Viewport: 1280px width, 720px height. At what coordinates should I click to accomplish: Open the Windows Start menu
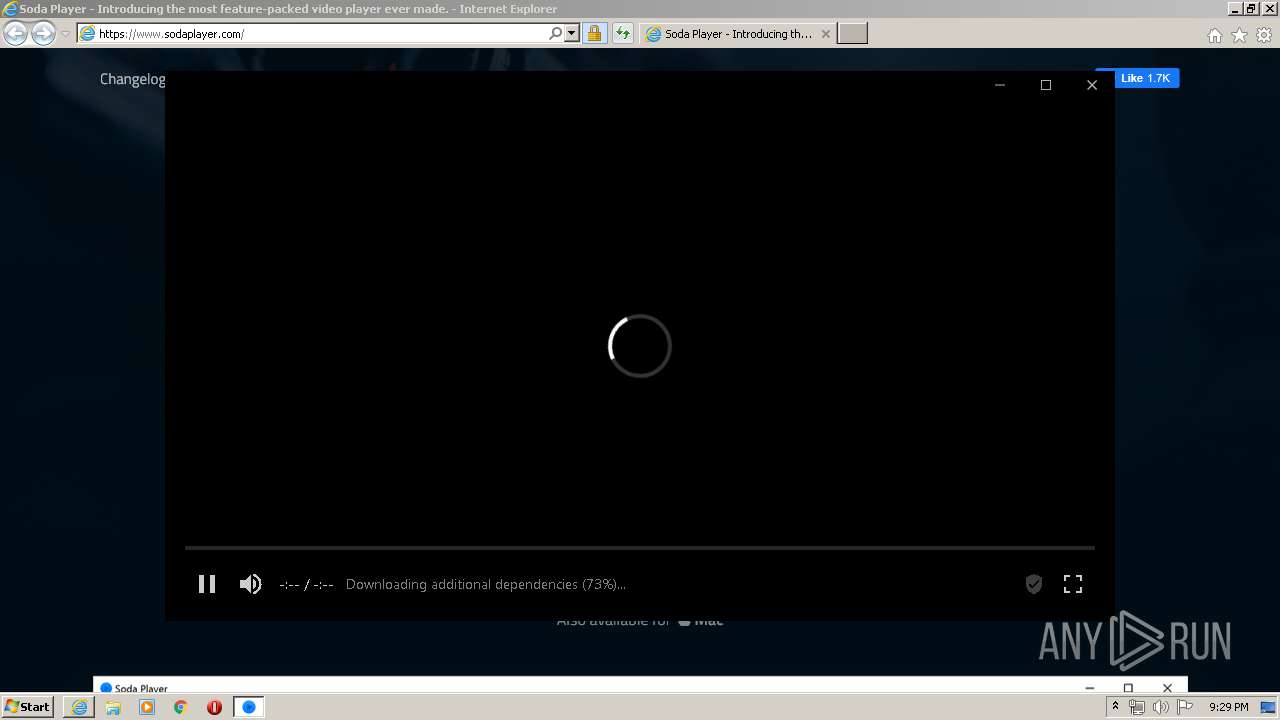(x=28, y=707)
